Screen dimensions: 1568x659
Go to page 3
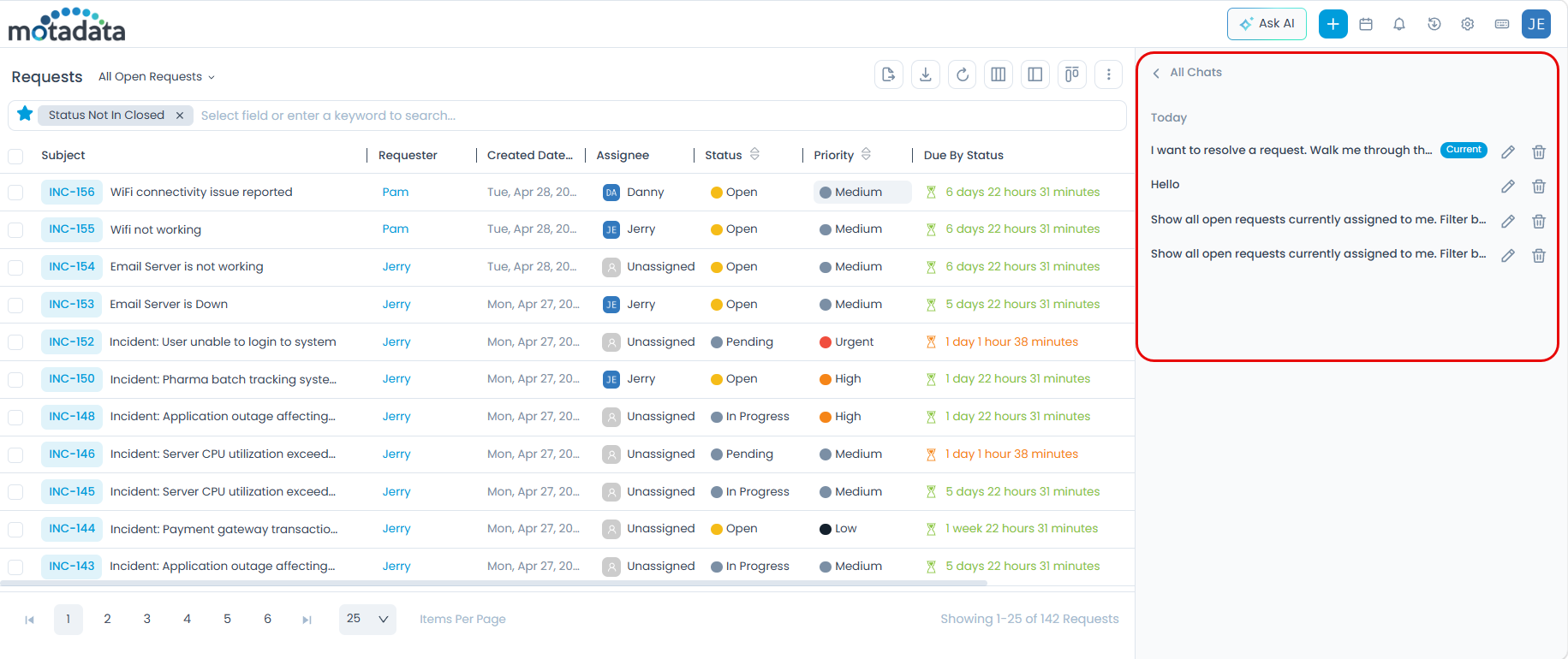pyautogui.click(x=147, y=619)
